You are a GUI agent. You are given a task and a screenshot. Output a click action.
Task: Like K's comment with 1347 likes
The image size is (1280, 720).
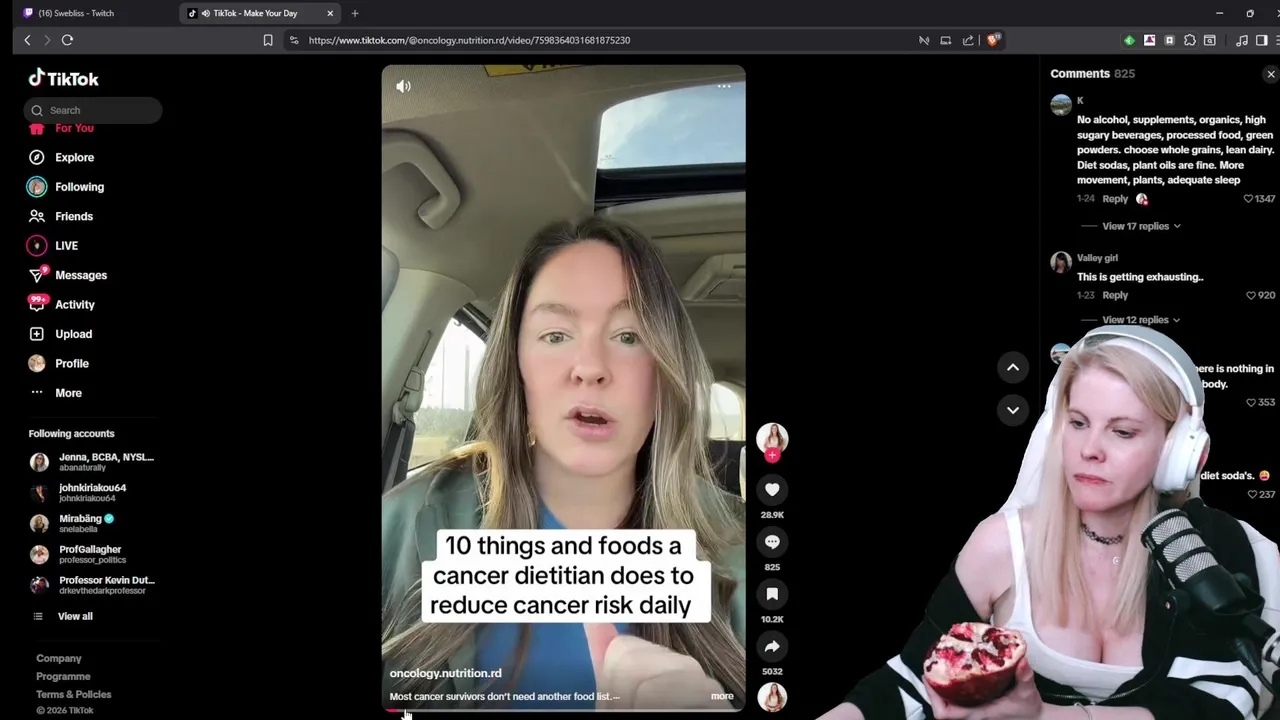(1248, 199)
